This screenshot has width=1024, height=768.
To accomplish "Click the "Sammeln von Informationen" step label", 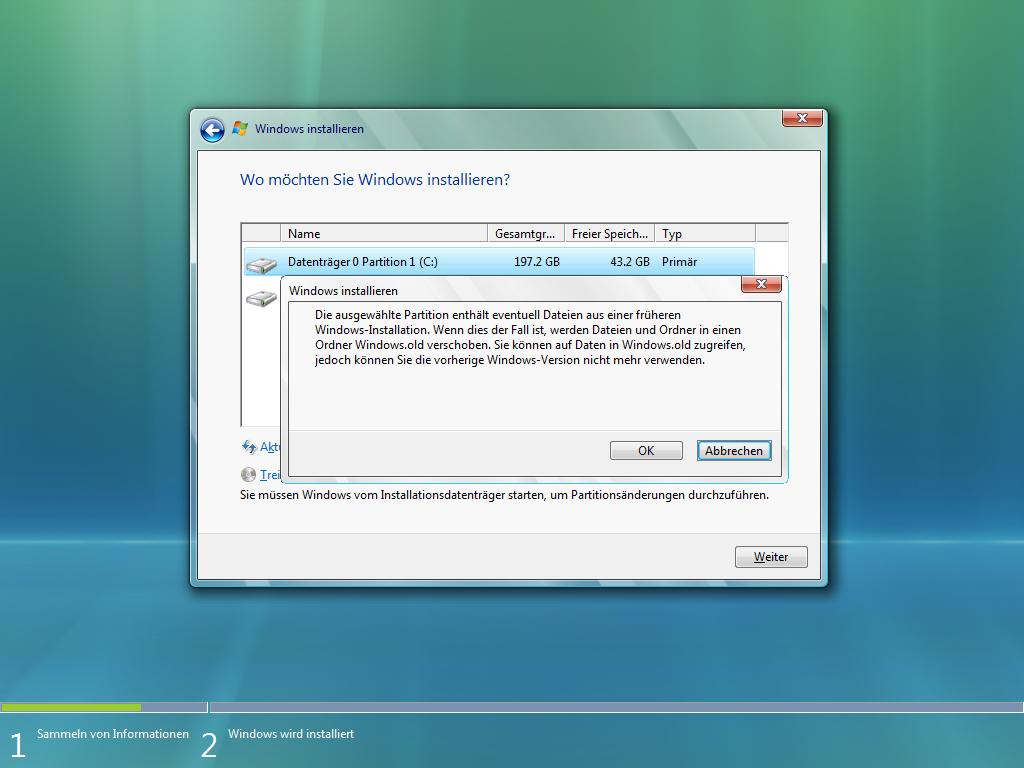I will click(113, 734).
